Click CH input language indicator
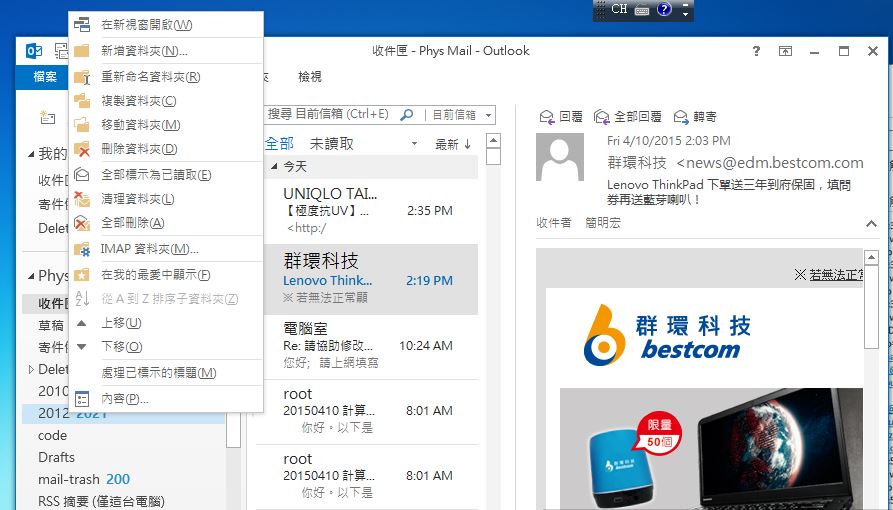 click(619, 9)
